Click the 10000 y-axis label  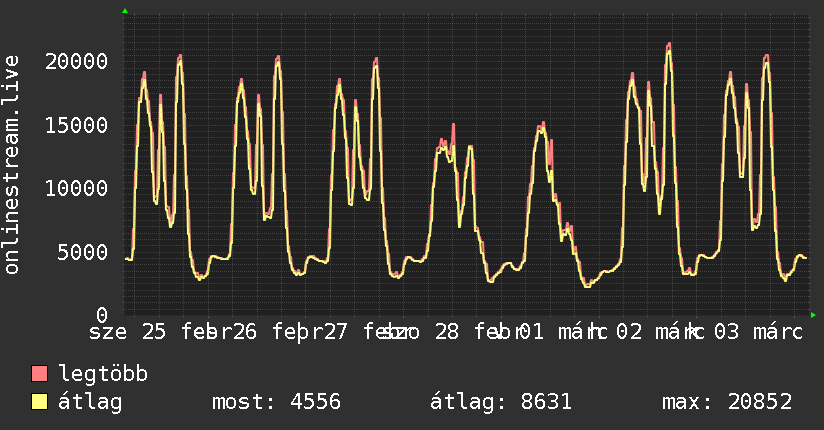click(x=77, y=188)
